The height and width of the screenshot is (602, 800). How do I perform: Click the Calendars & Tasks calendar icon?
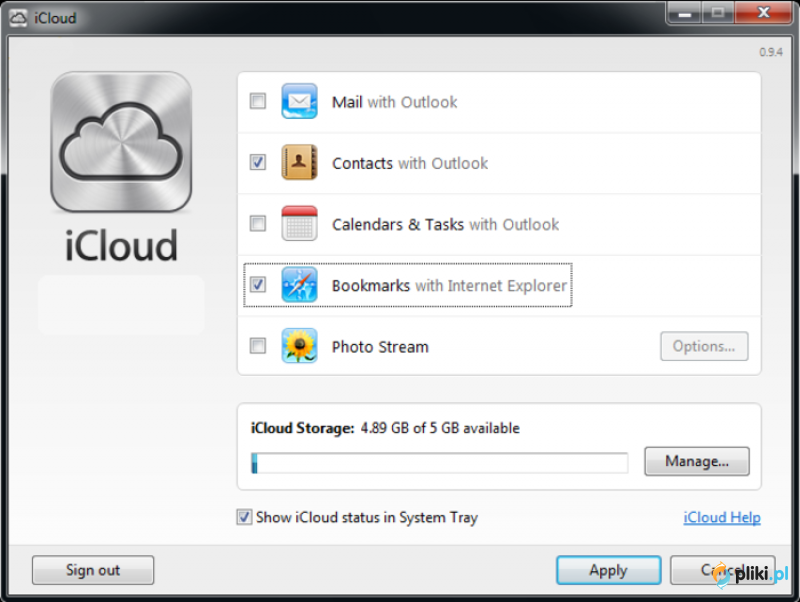click(x=299, y=223)
